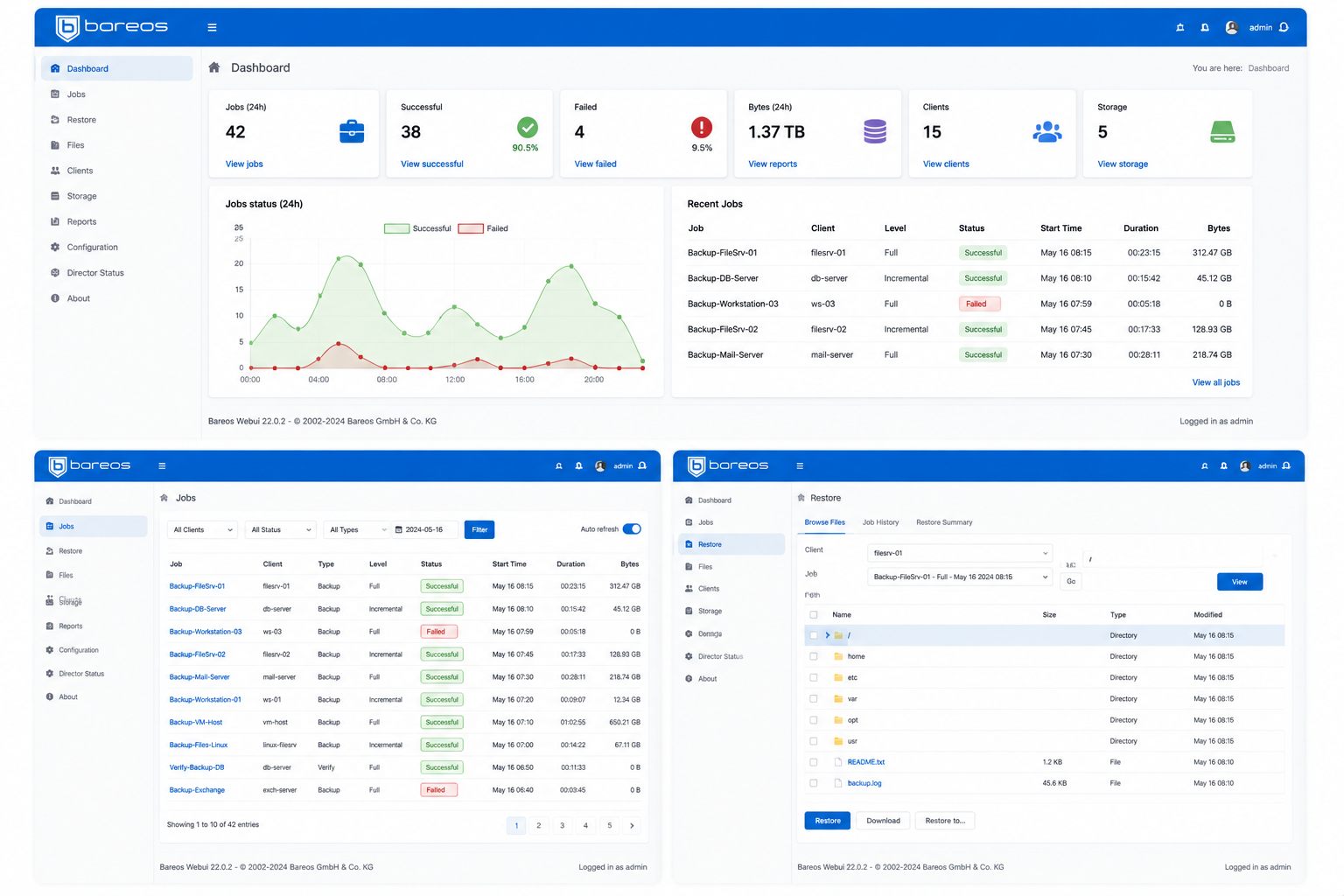The width and height of the screenshot is (1344, 896).
Task: Switch to the Restore Summary tab
Action: [944, 522]
